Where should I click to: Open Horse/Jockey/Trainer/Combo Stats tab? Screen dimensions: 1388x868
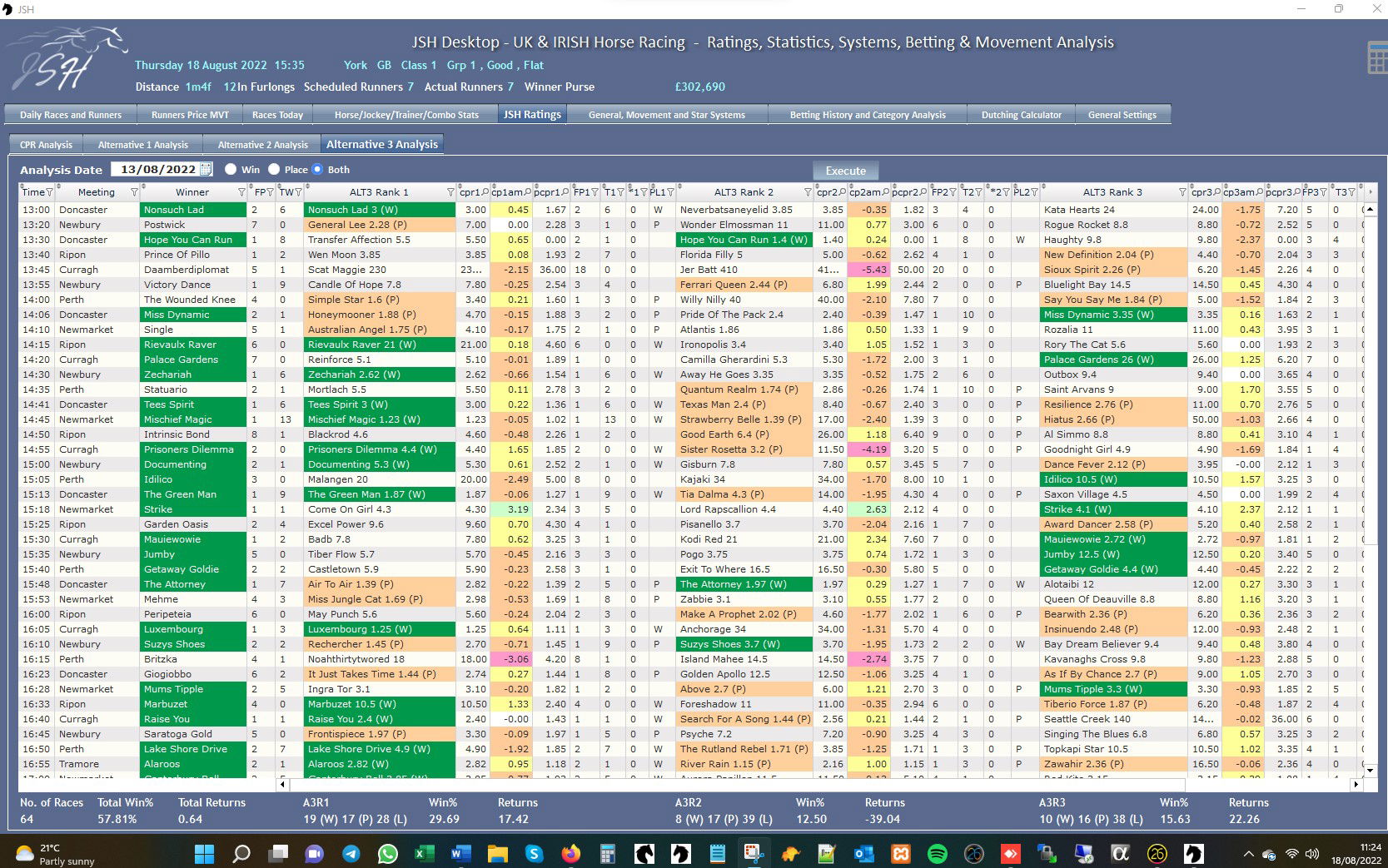(406, 115)
